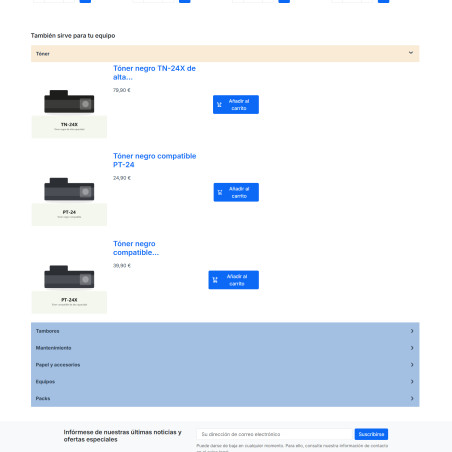The width and height of the screenshot is (452, 452).
Task: Click the Infórmese de nuestras últimas noticias text
Action: pyautogui.click(x=123, y=436)
